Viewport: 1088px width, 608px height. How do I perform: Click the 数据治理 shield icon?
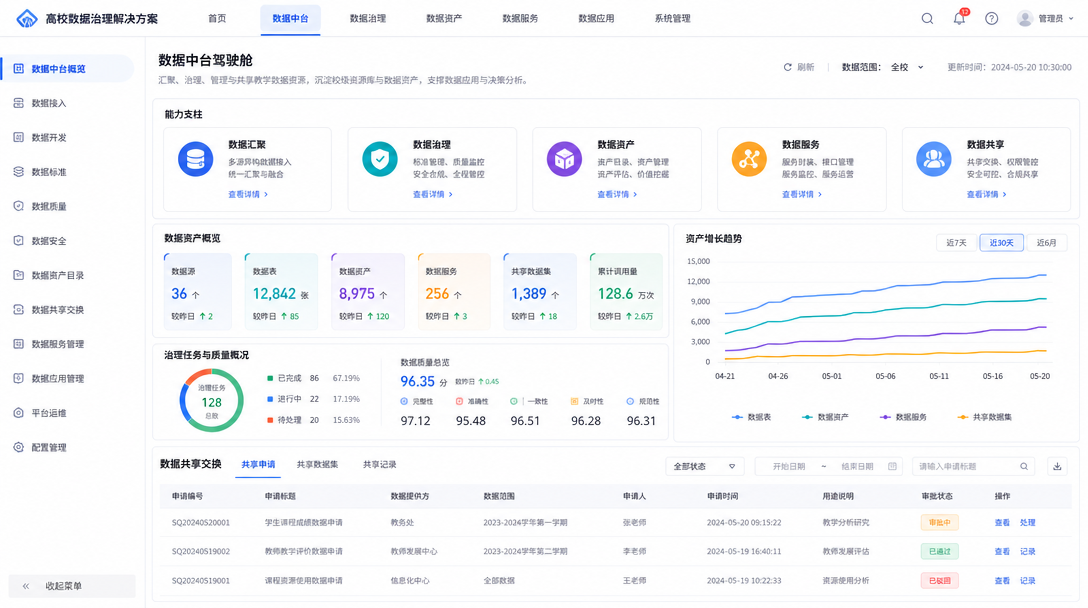[x=380, y=159]
